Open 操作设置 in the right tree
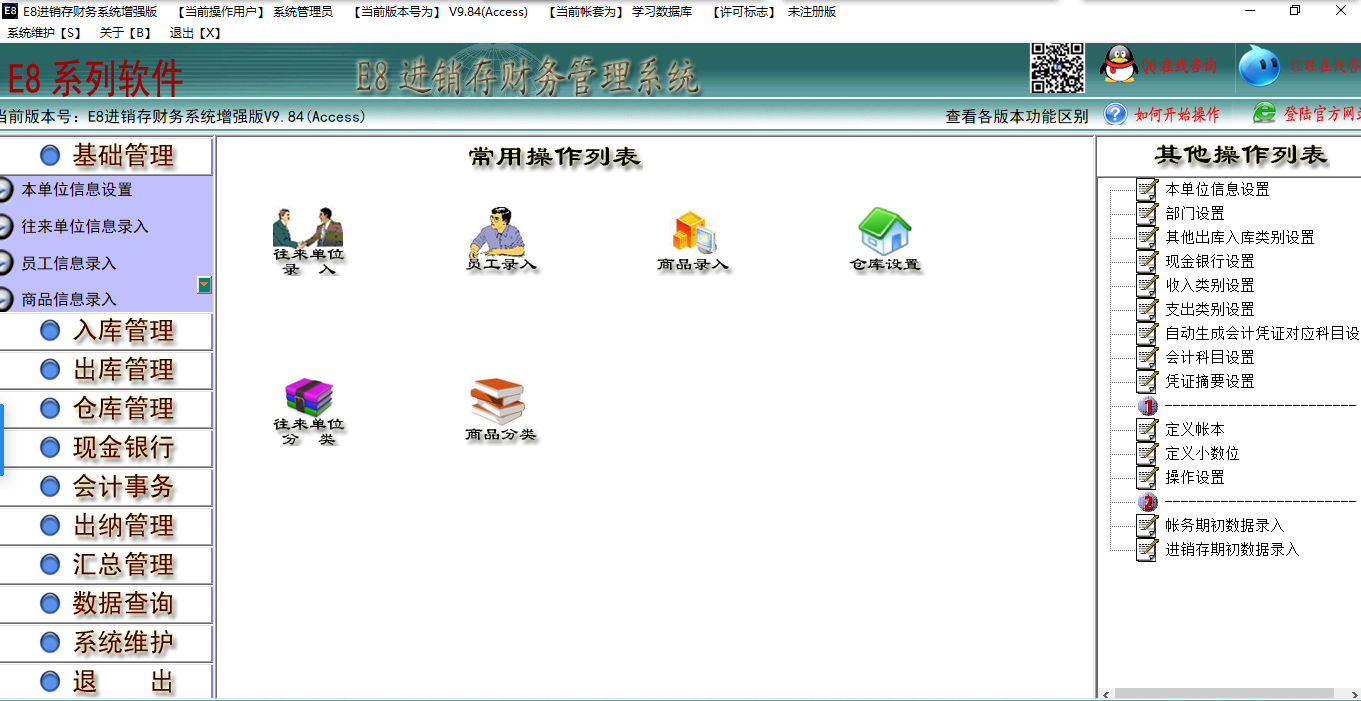The height and width of the screenshot is (701, 1361). point(1195,477)
